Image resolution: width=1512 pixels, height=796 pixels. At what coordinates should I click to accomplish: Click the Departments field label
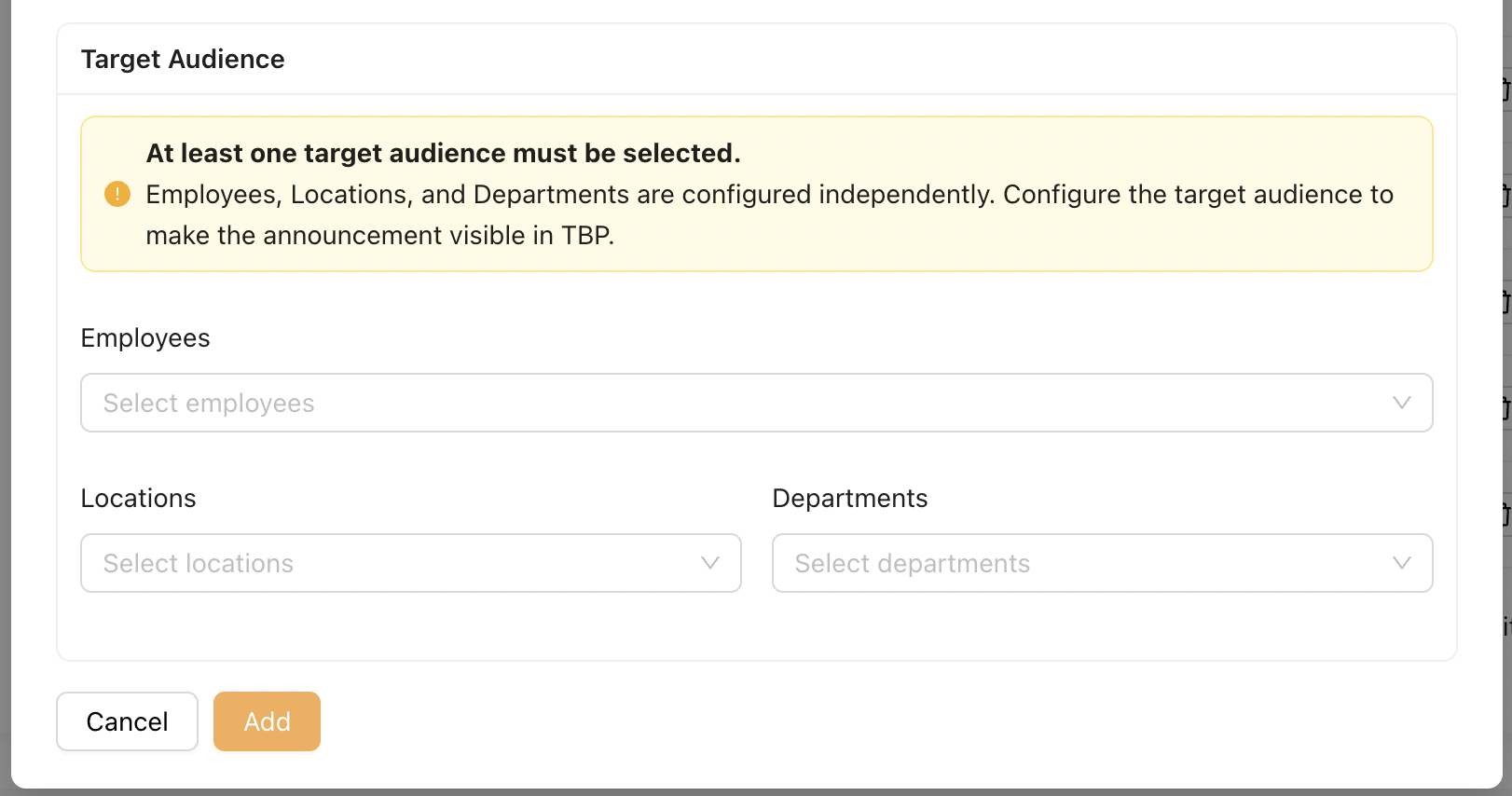click(849, 499)
